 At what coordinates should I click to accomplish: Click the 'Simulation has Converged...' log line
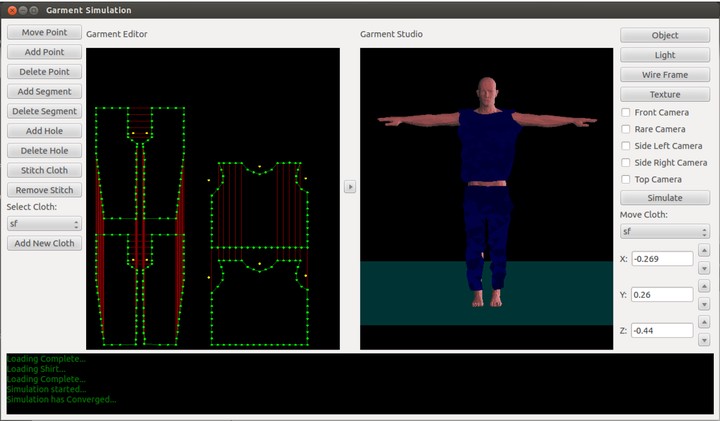pyautogui.click(x=62, y=399)
